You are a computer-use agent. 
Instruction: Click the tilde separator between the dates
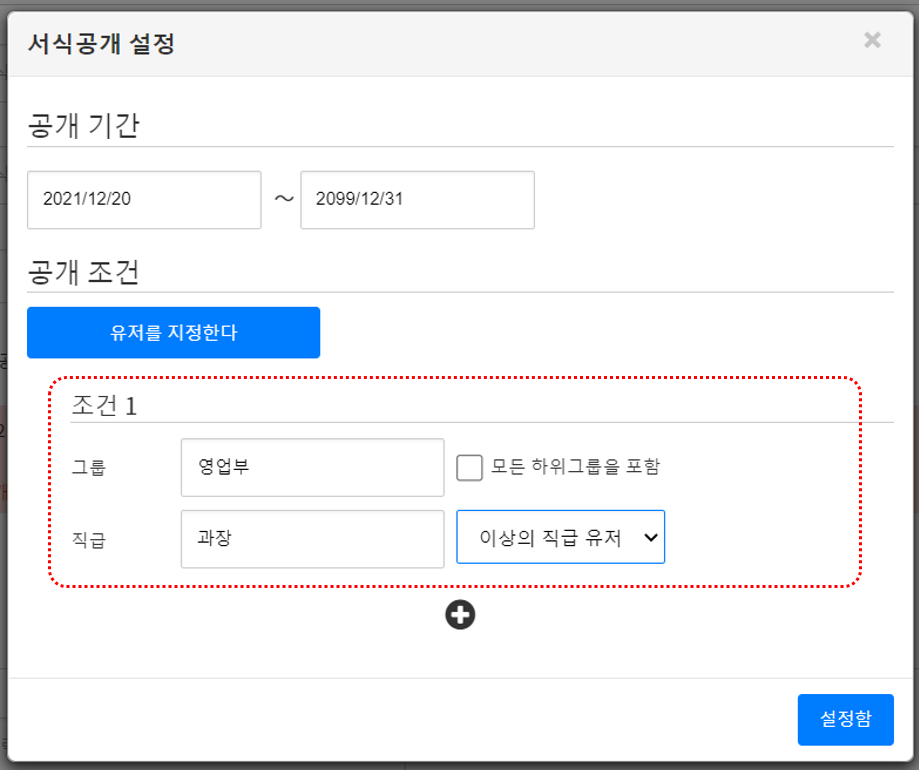[284, 199]
